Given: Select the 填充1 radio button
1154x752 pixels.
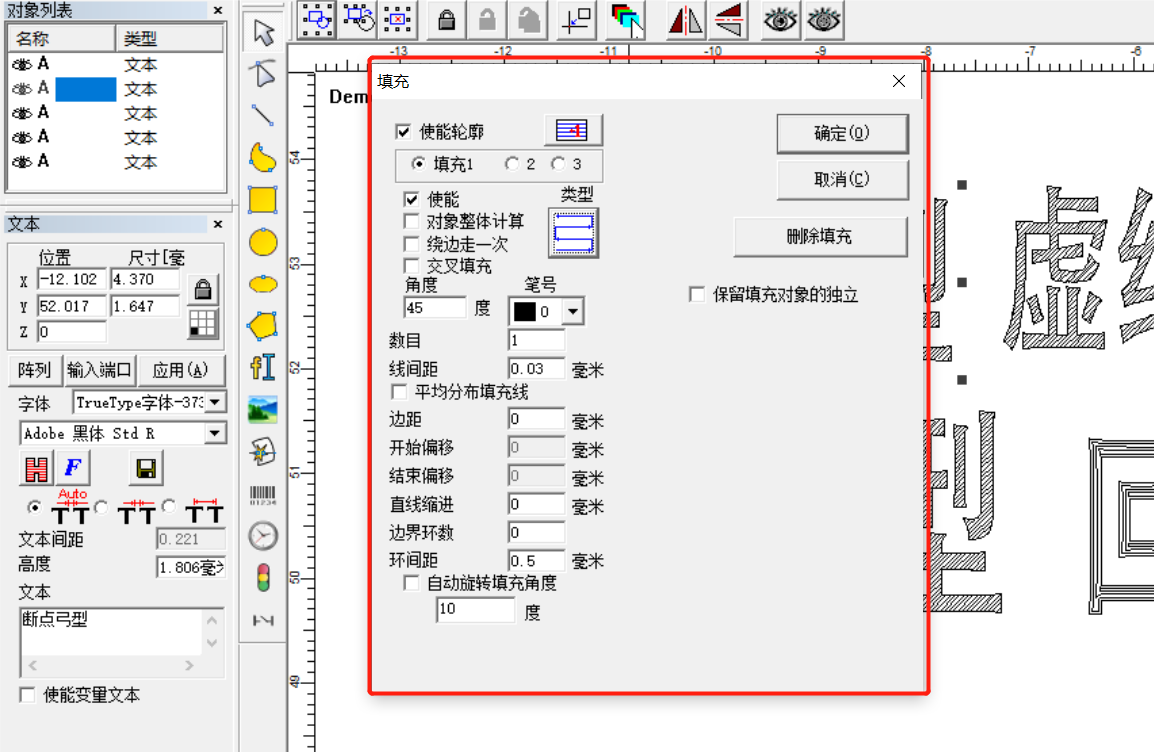Looking at the screenshot, I should 418,163.
